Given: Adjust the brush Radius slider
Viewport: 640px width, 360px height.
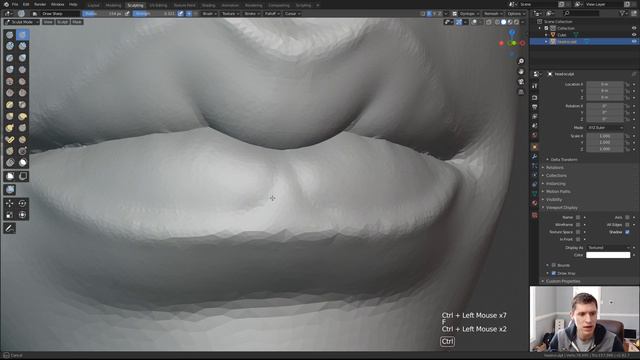Looking at the screenshot, I should [x=102, y=13].
